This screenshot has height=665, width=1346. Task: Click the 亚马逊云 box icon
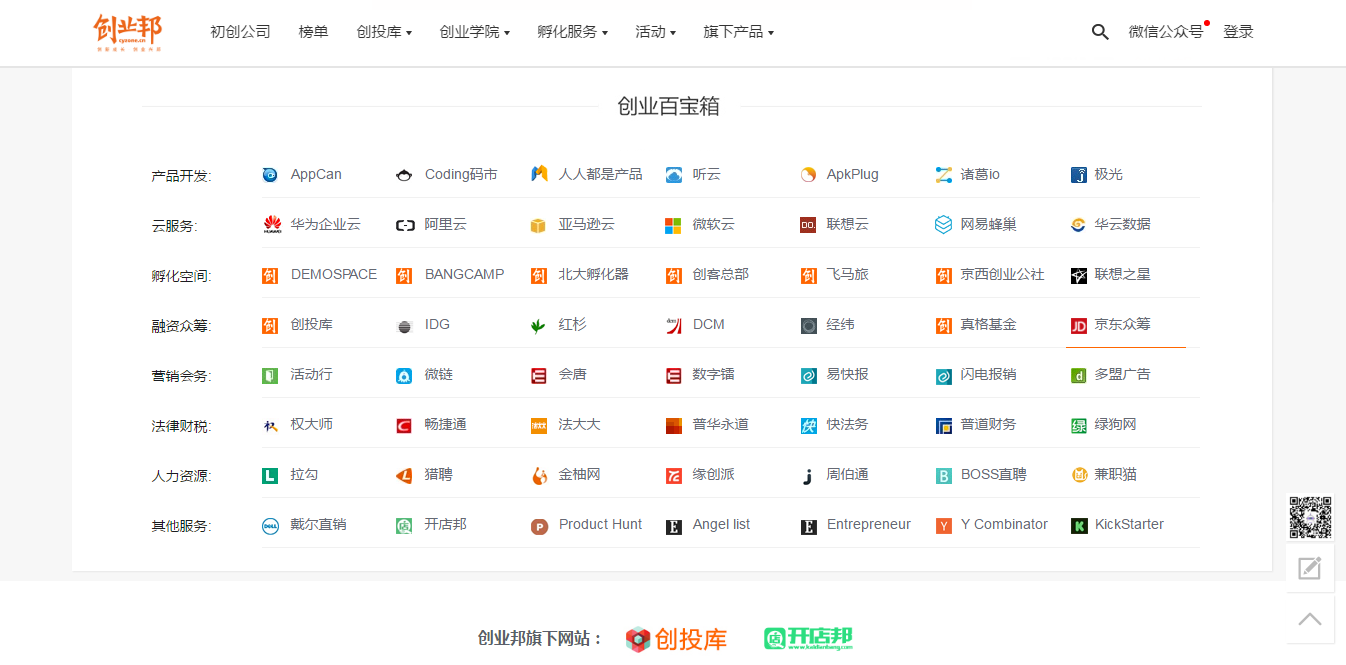pos(538,225)
